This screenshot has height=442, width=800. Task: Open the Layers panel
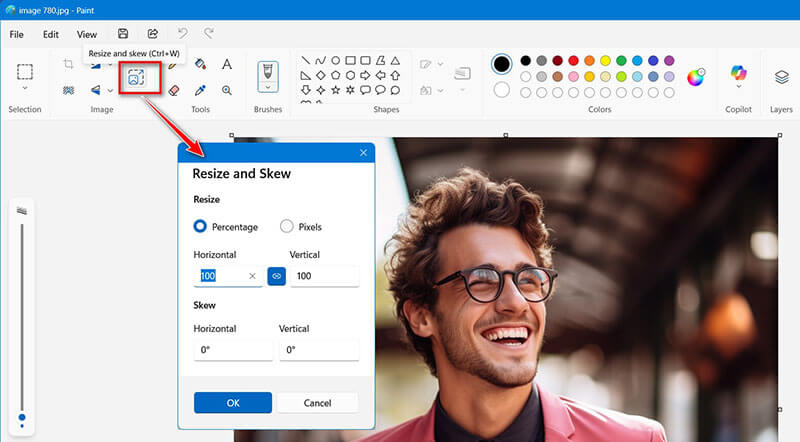pyautogui.click(x=782, y=77)
